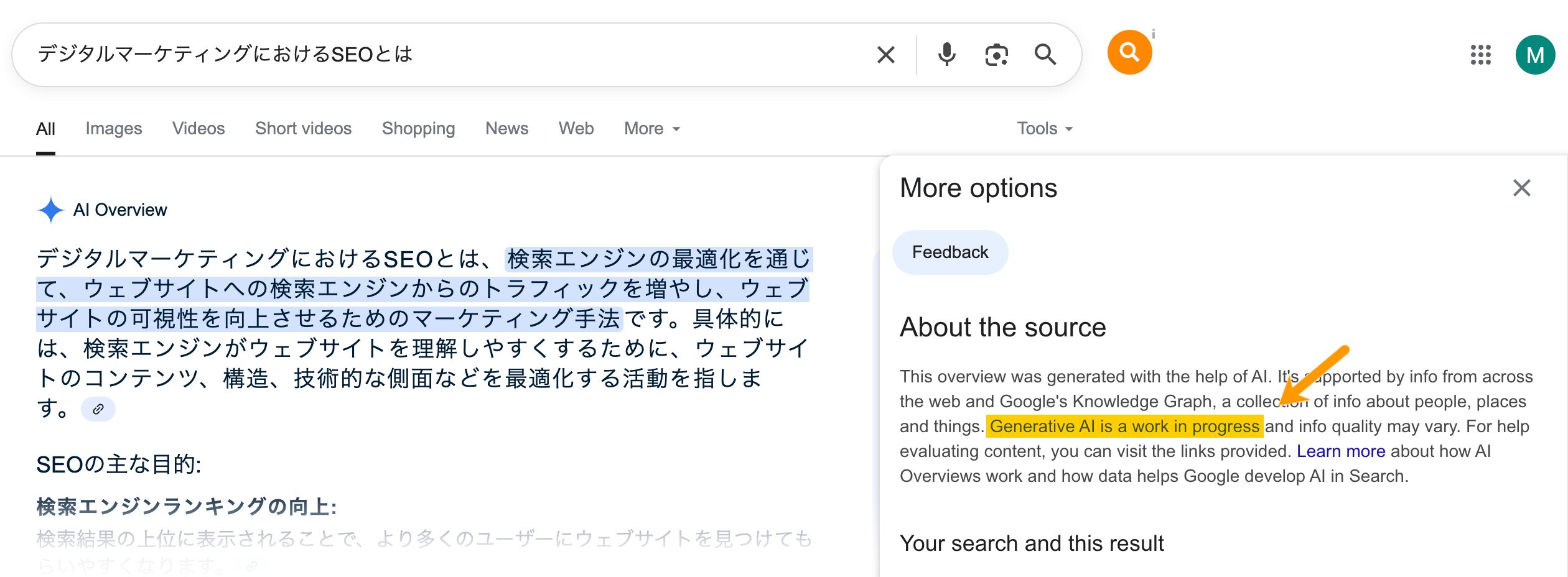
Task: Open the account avatar with letter M
Action: click(x=1534, y=55)
